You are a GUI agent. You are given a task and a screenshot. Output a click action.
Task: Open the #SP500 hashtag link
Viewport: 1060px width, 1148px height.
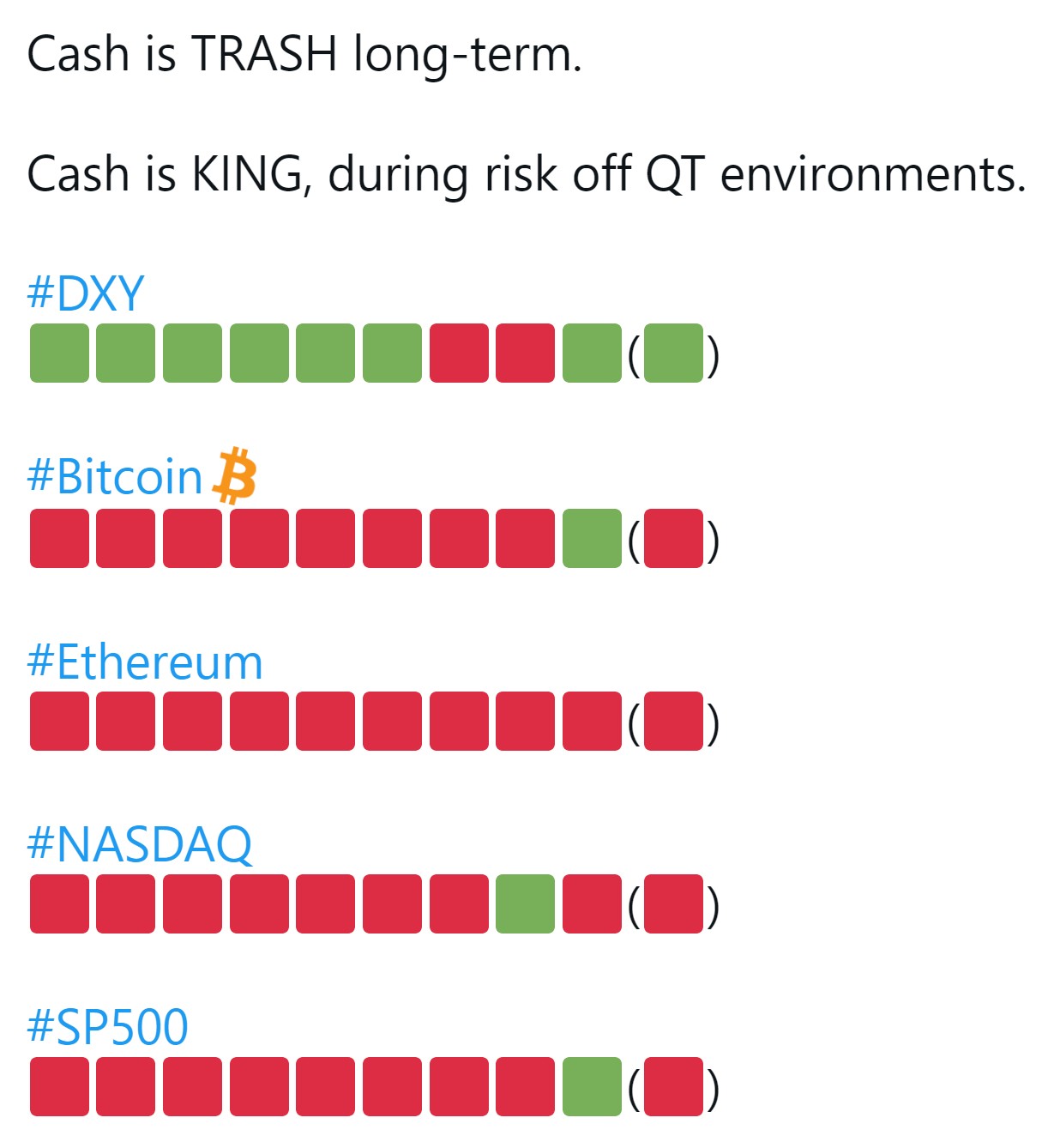tap(107, 1027)
